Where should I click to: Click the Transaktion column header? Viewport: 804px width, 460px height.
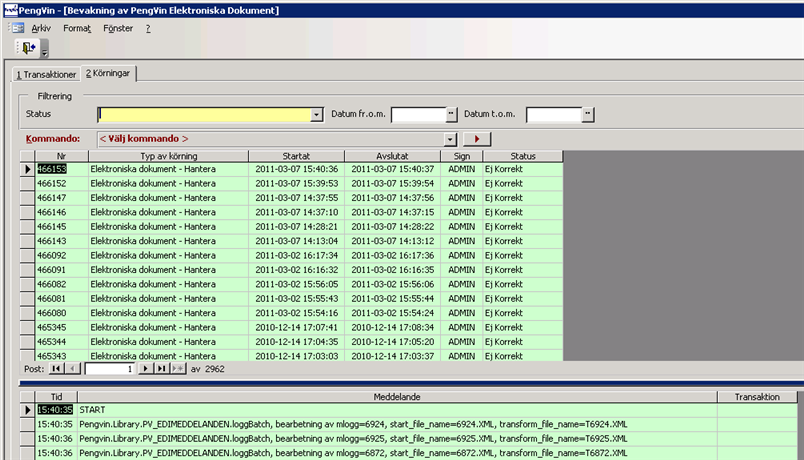click(757, 397)
